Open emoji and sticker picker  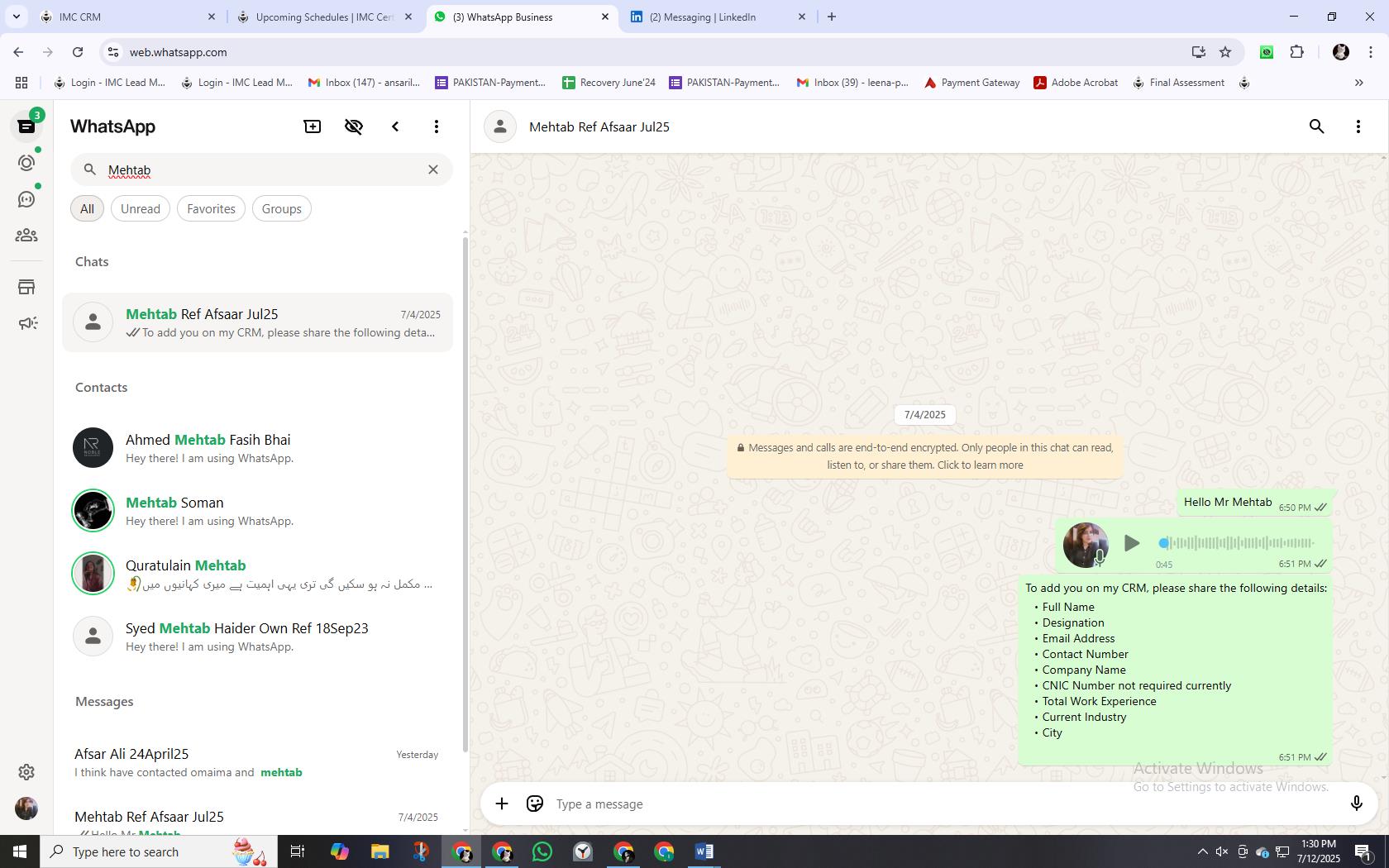(535, 804)
